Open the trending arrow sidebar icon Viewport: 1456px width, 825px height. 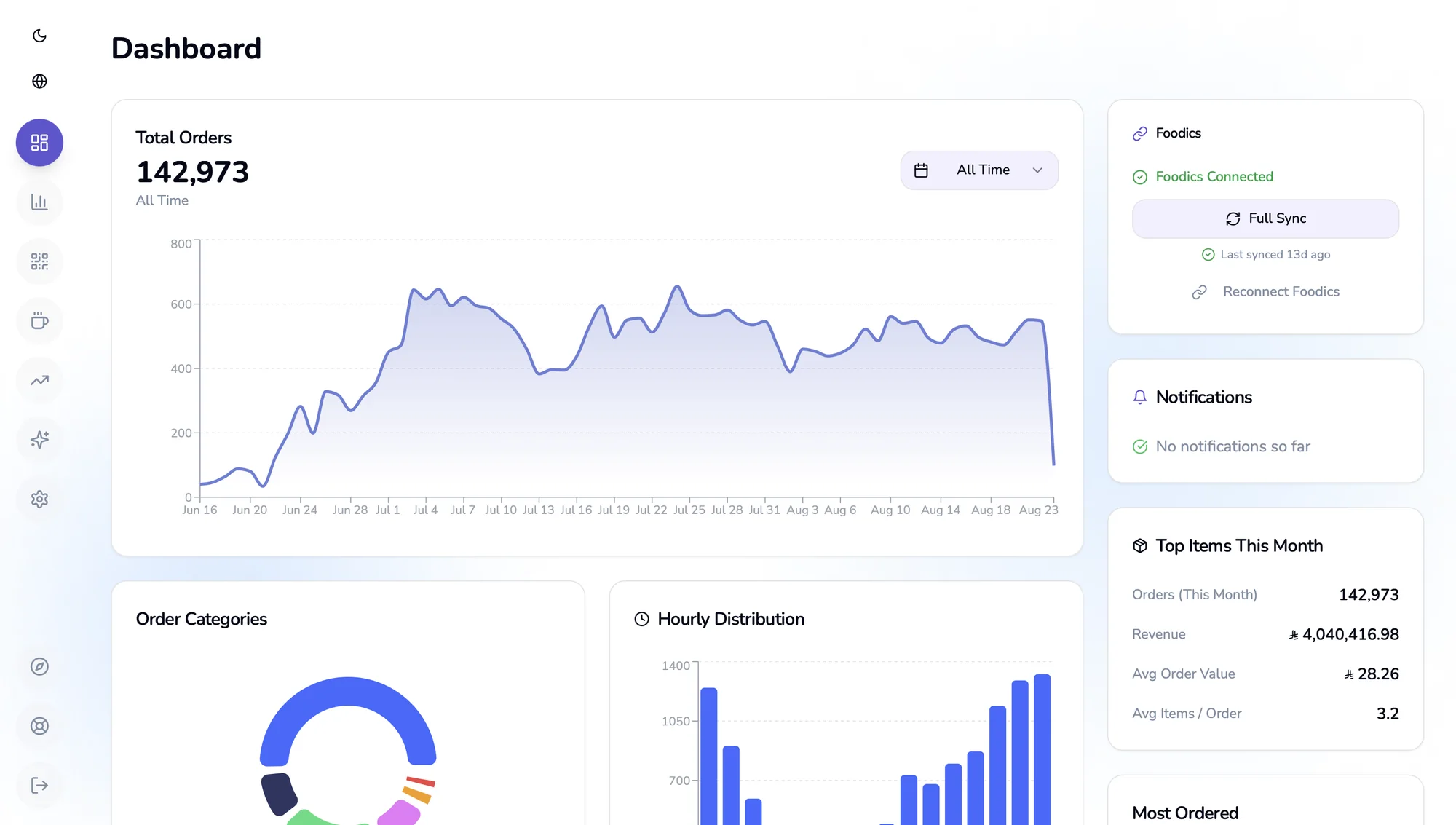click(x=39, y=380)
